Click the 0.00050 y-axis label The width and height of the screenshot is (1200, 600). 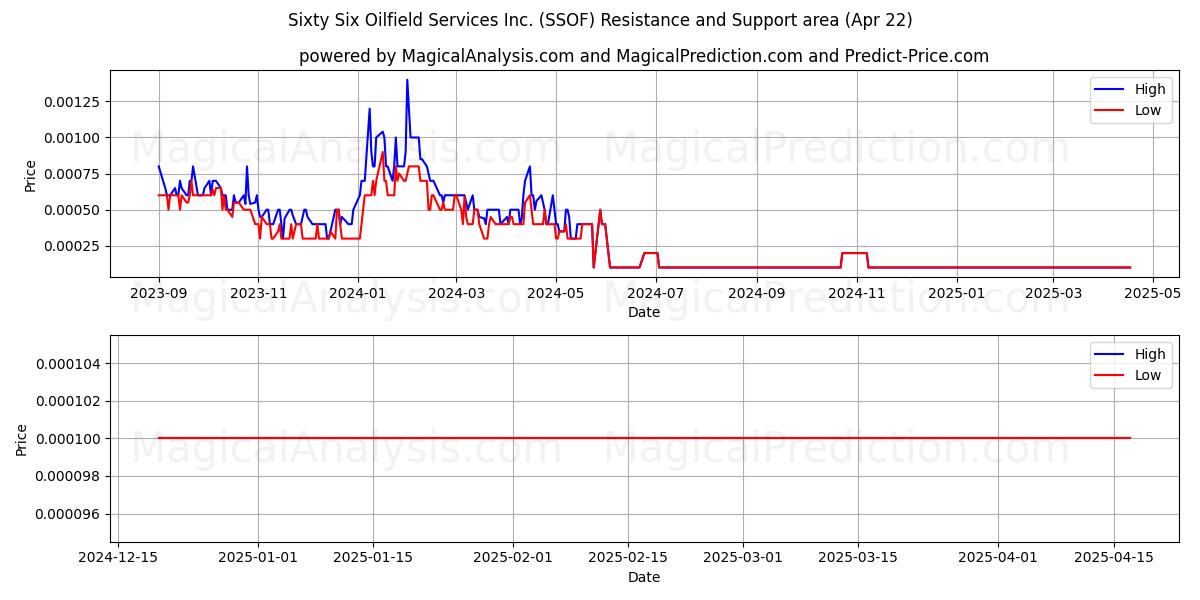73,210
